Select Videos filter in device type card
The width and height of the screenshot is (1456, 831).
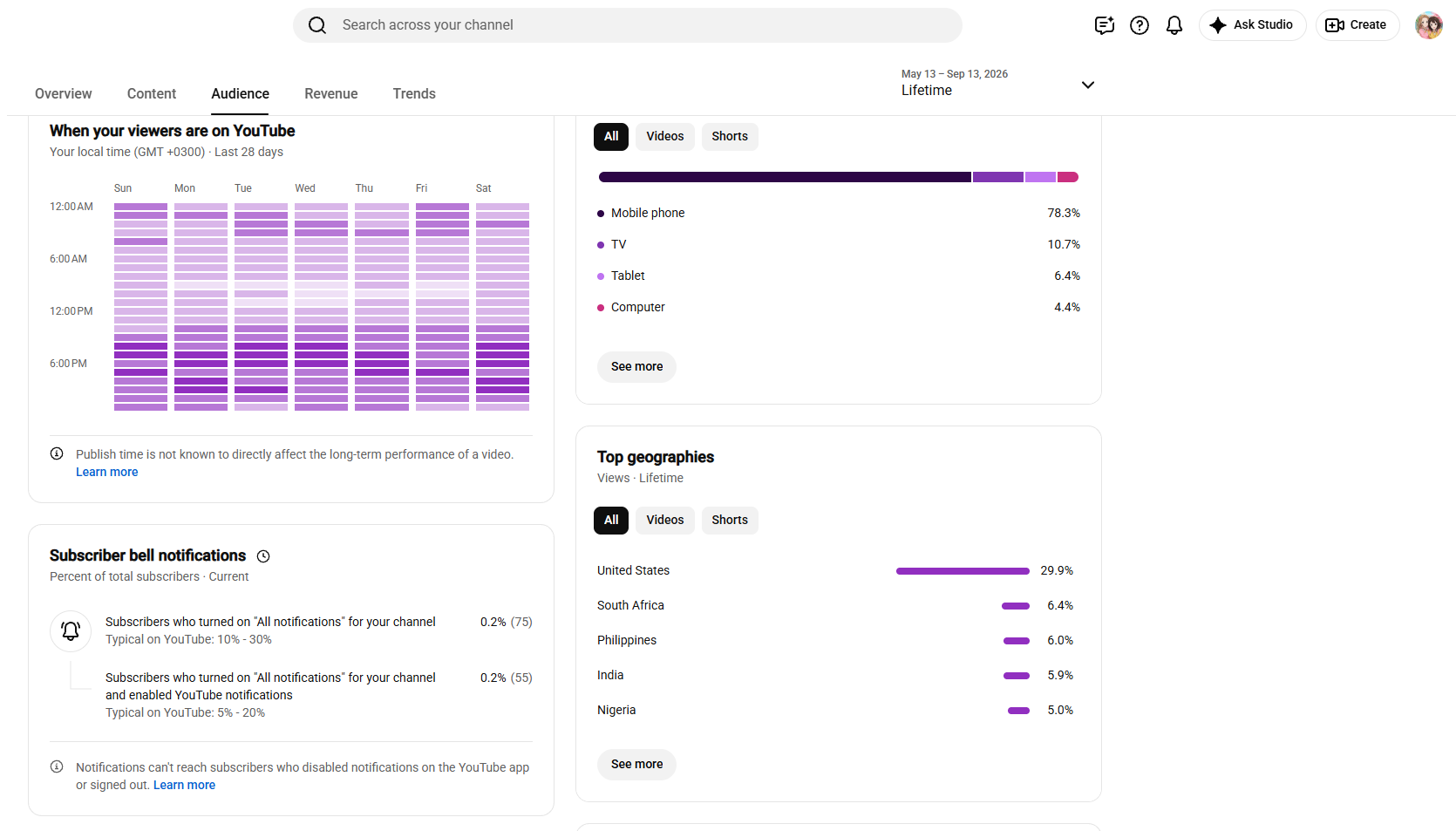[665, 136]
